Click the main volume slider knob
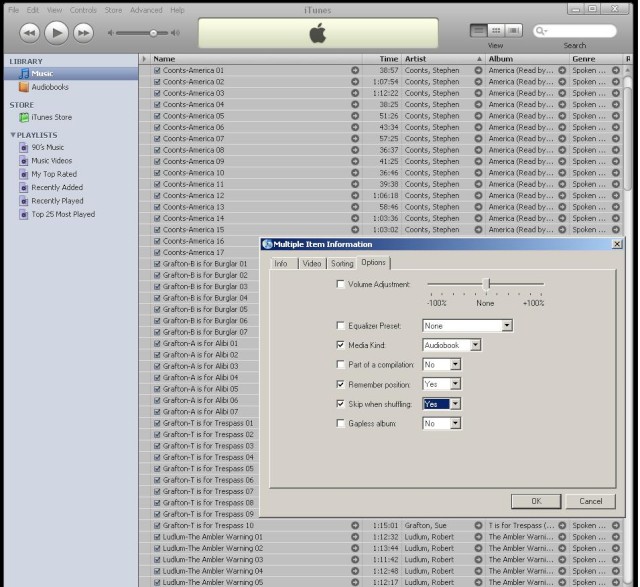640x587 pixels. [x=153, y=33]
